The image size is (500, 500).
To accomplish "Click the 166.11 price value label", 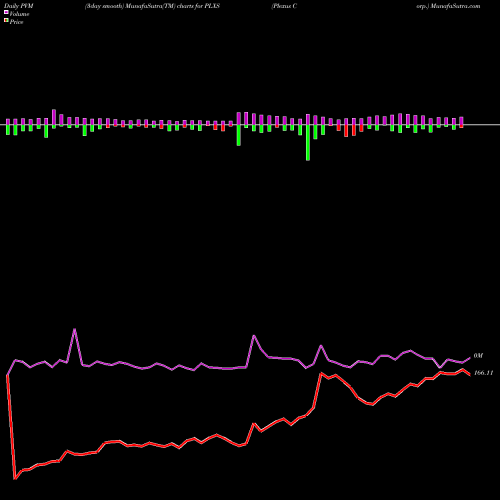I will [483, 373].
